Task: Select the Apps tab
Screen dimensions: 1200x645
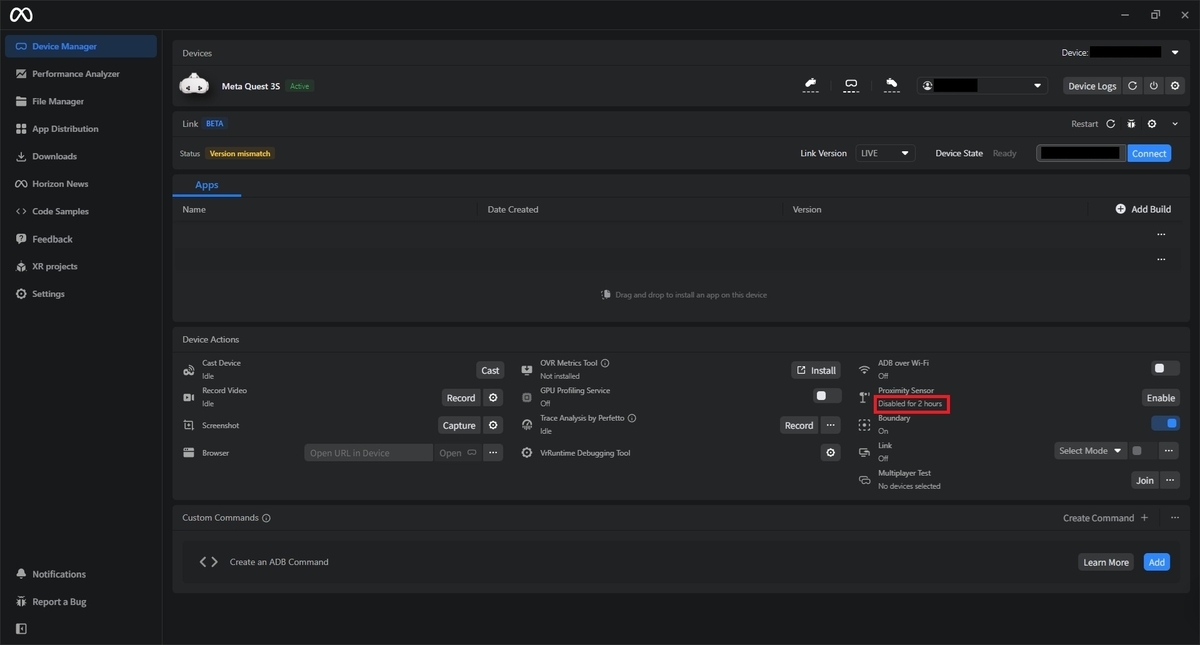Action: tap(207, 185)
